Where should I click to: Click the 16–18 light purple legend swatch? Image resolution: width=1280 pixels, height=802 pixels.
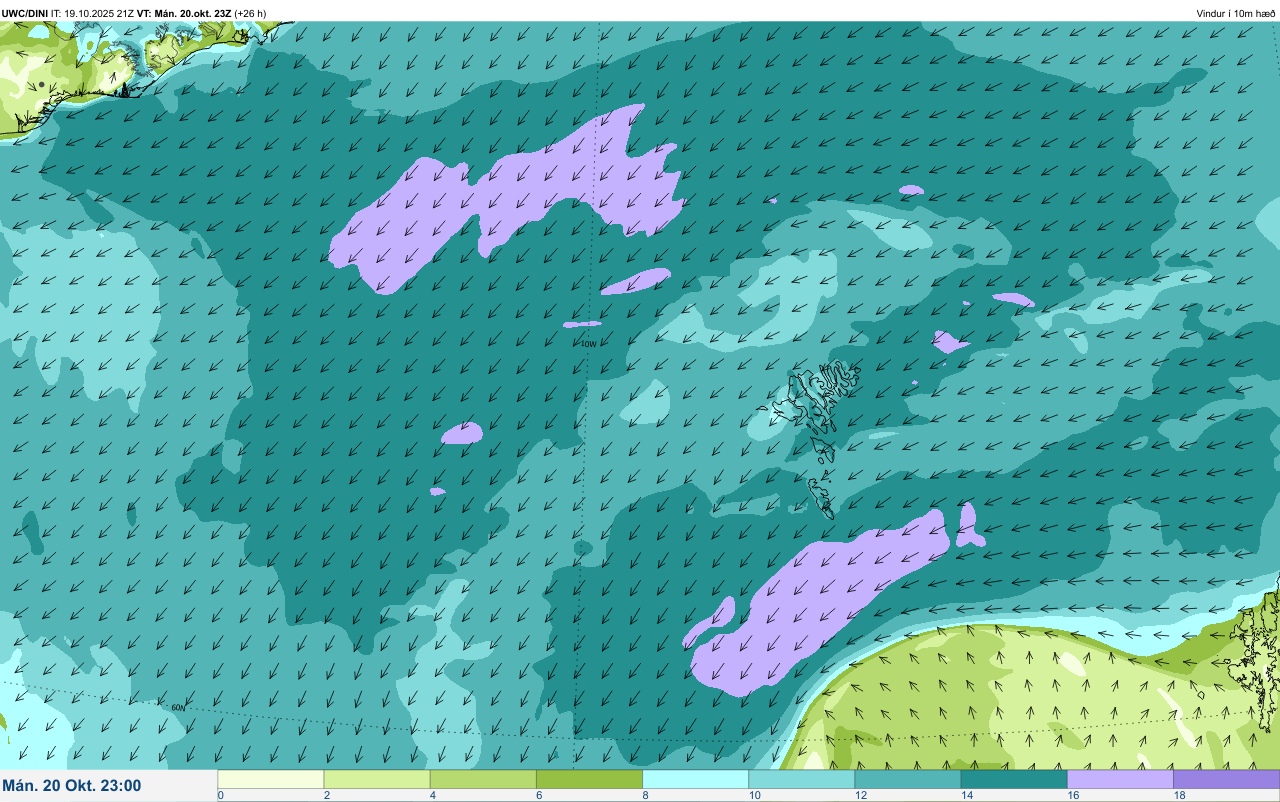pyautogui.click(x=1120, y=779)
